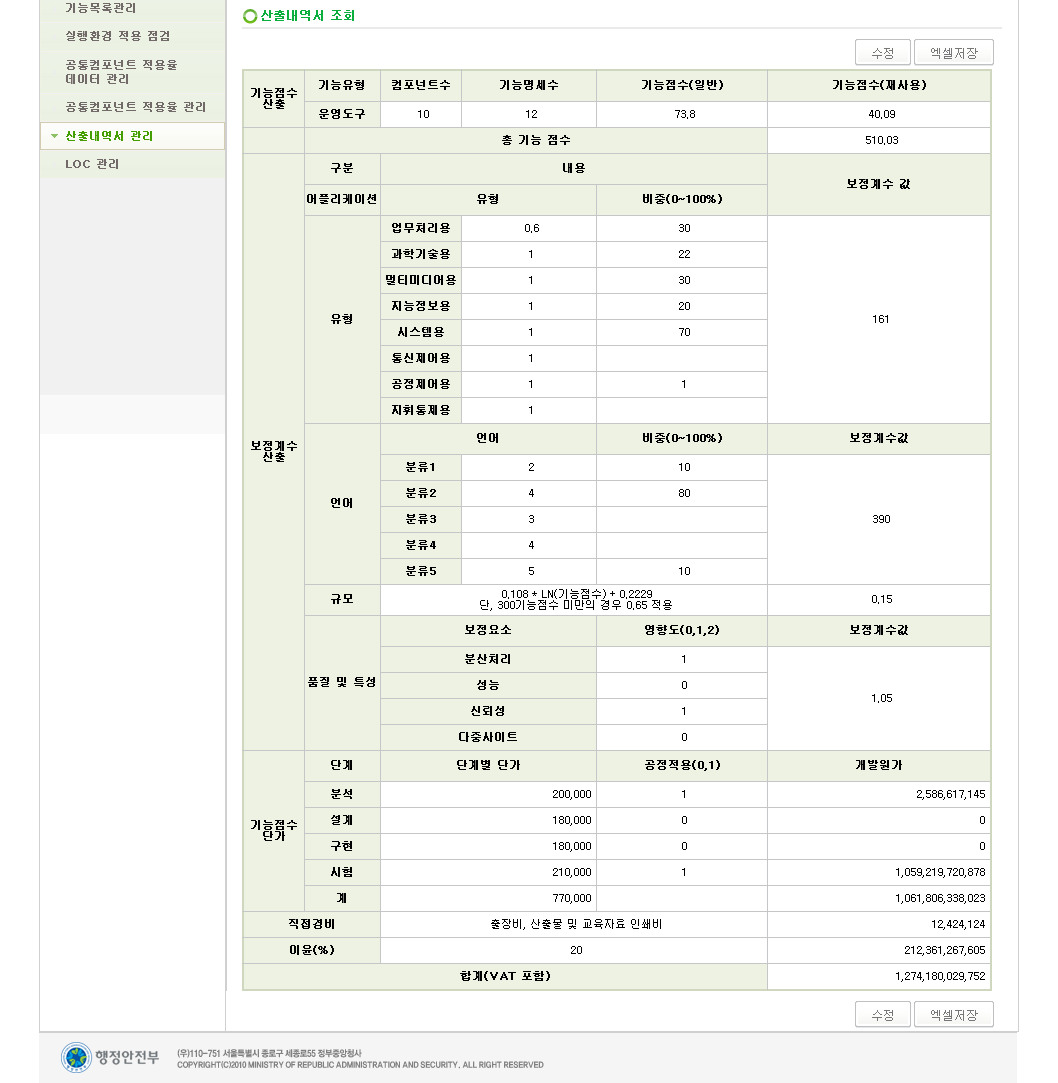Click the 총 기능 점수 value 510.03
Viewport: 1058px width, 1083px height.
pyautogui.click(x=880, y=141)
